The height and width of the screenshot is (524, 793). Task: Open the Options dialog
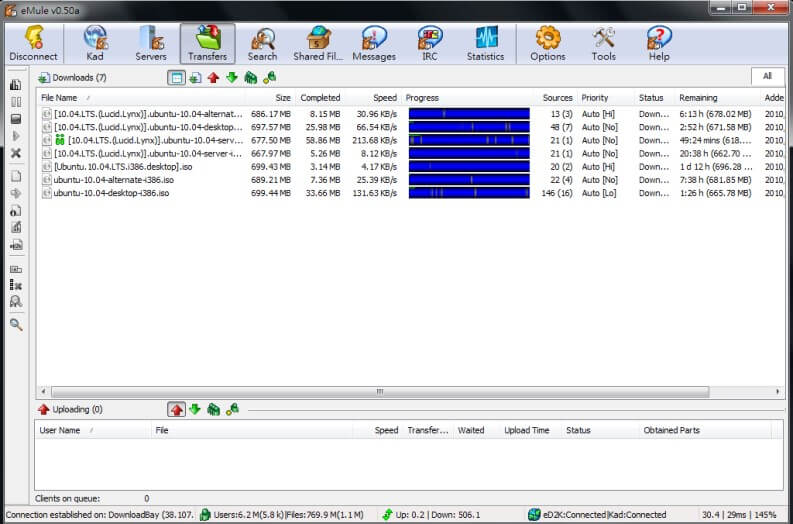pos(548,43)
